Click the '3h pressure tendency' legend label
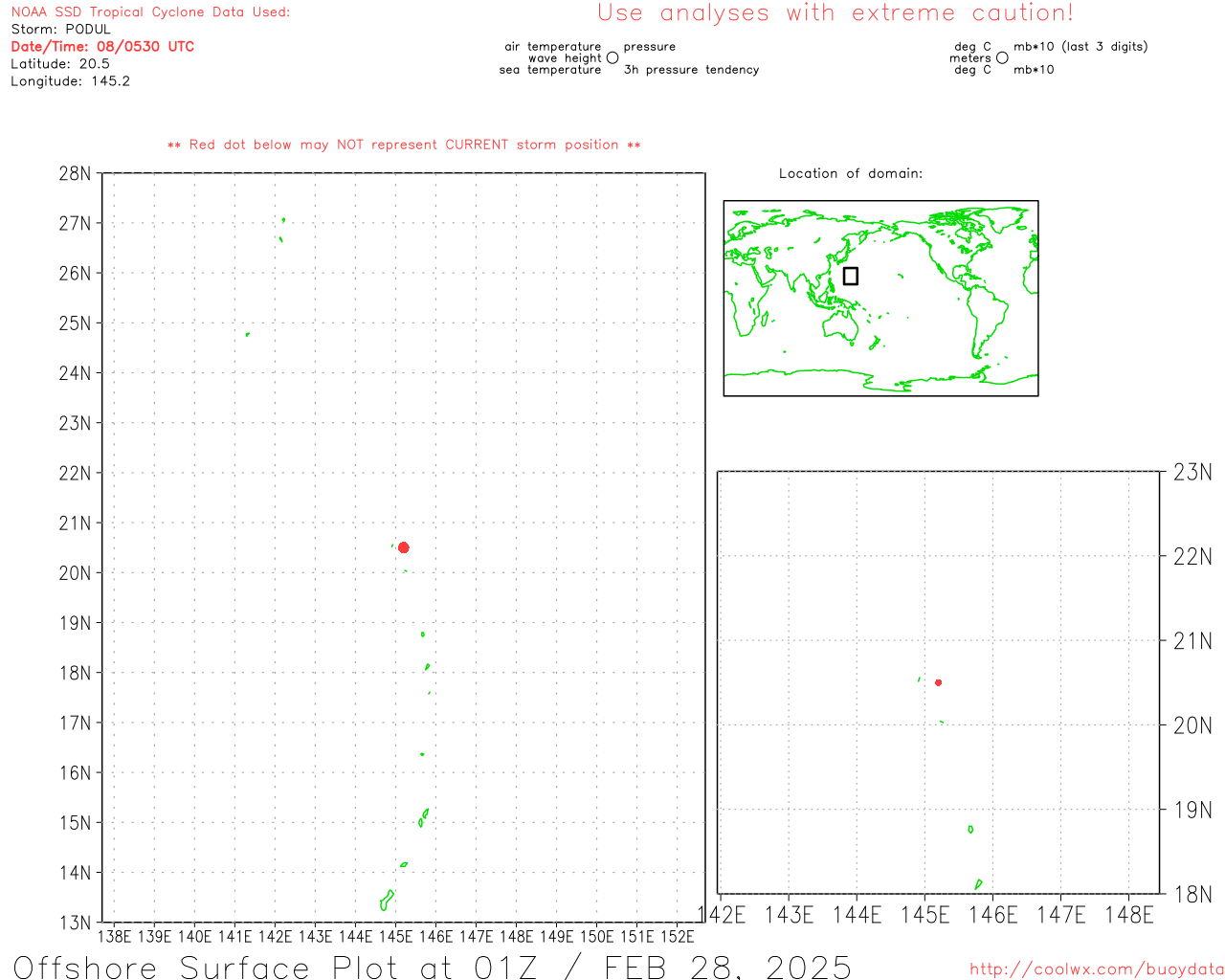Viewport: 1225px width, 980px height. (691, 70)
